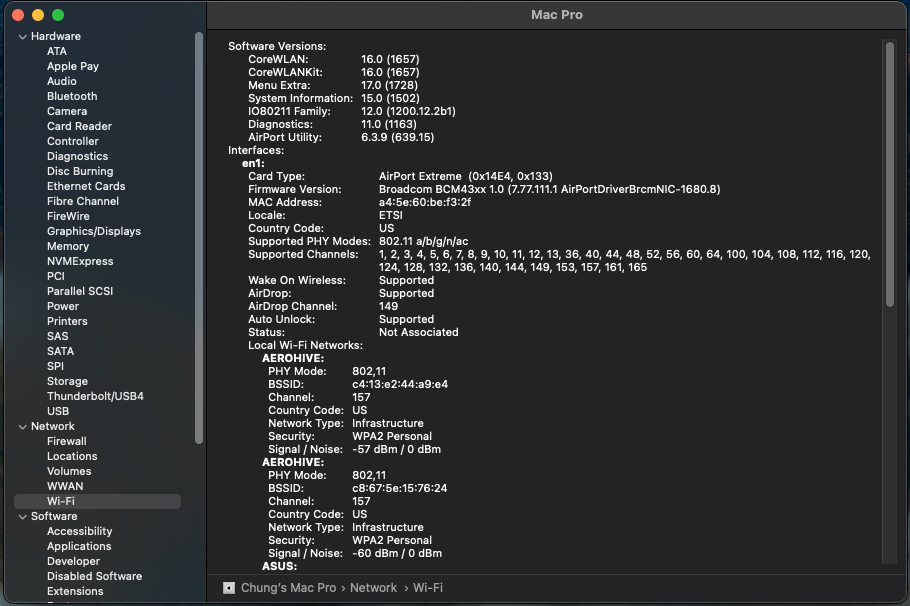Show the Firewall network information
The image size is (910, 606).
point(67,441)
